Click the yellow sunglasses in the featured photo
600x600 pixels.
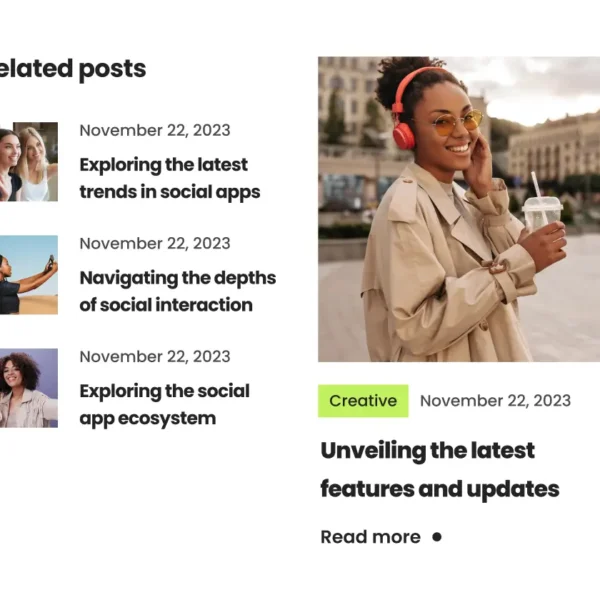(x=457, y=123)
